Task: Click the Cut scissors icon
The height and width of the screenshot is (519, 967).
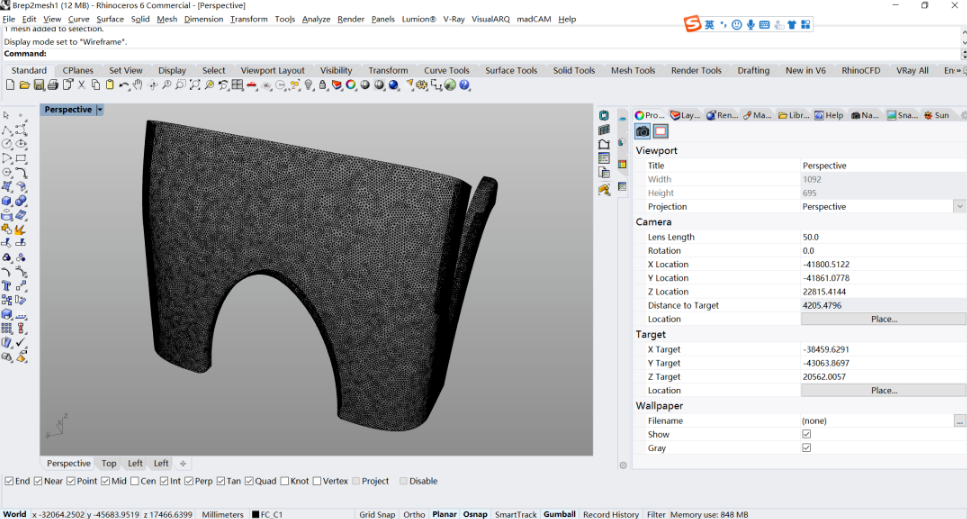Action: coord(81,85)
